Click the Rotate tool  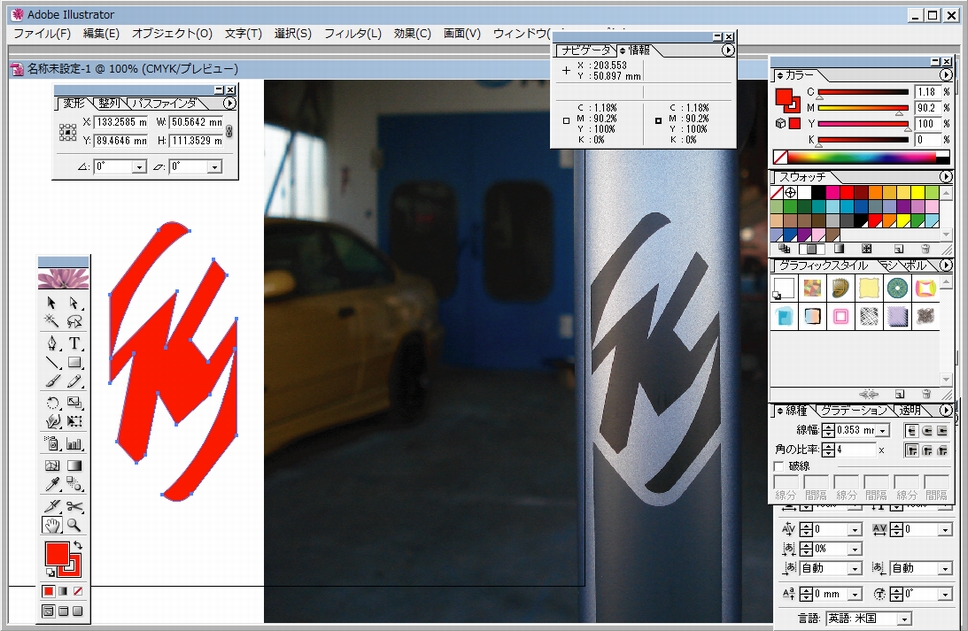coord(52,403)
